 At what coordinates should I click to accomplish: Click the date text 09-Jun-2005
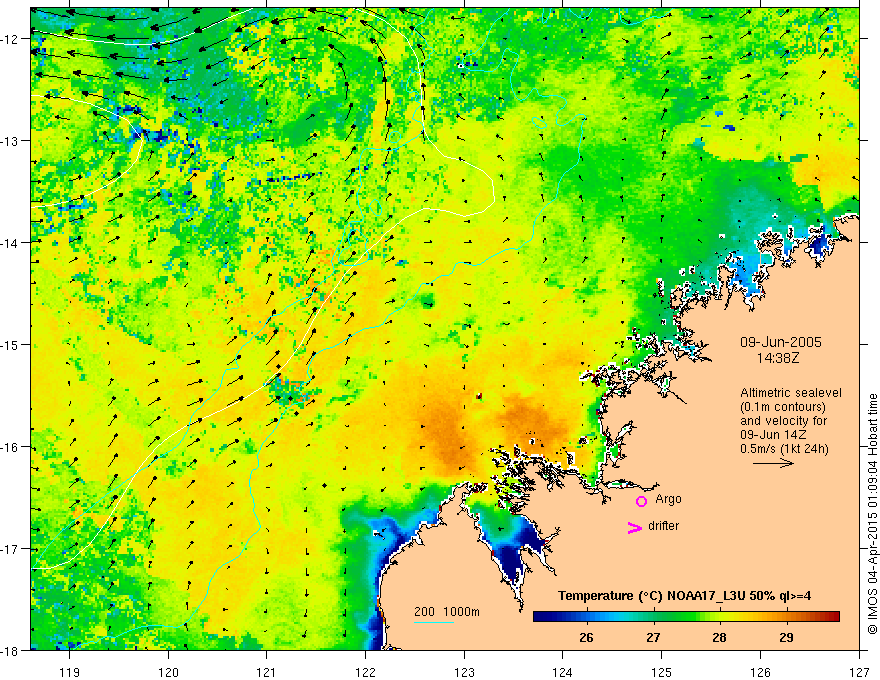[781, 342]
